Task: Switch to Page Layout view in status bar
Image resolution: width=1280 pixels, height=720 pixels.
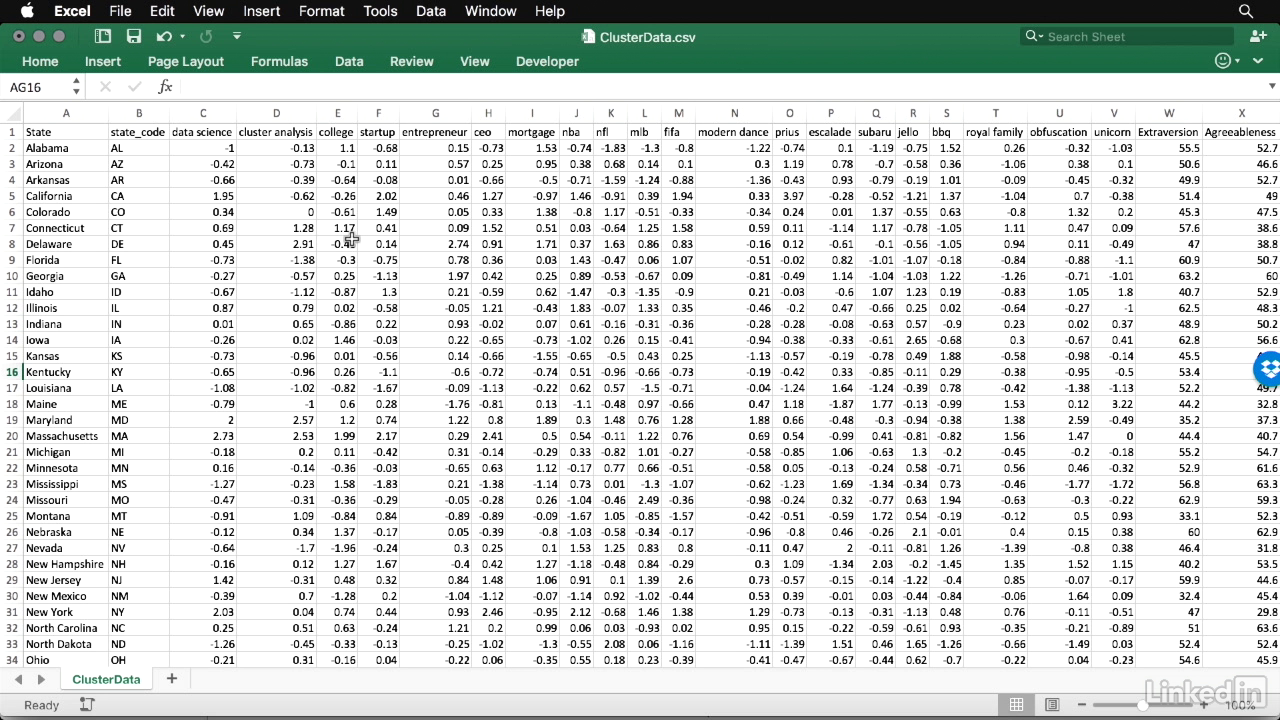Action: point(1052,705)
